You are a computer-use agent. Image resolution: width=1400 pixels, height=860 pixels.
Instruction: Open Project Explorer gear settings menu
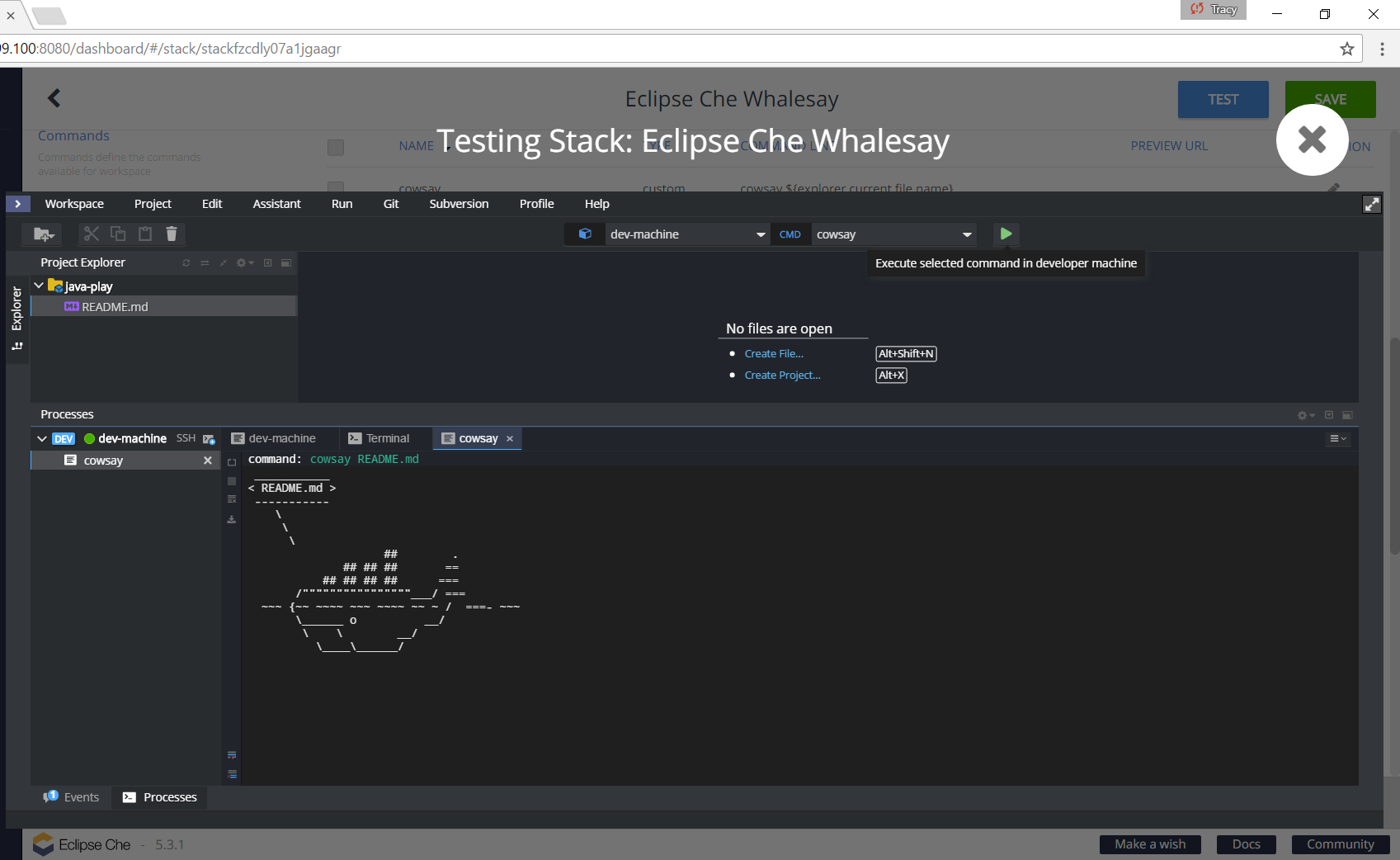click(x=245, y=262)
